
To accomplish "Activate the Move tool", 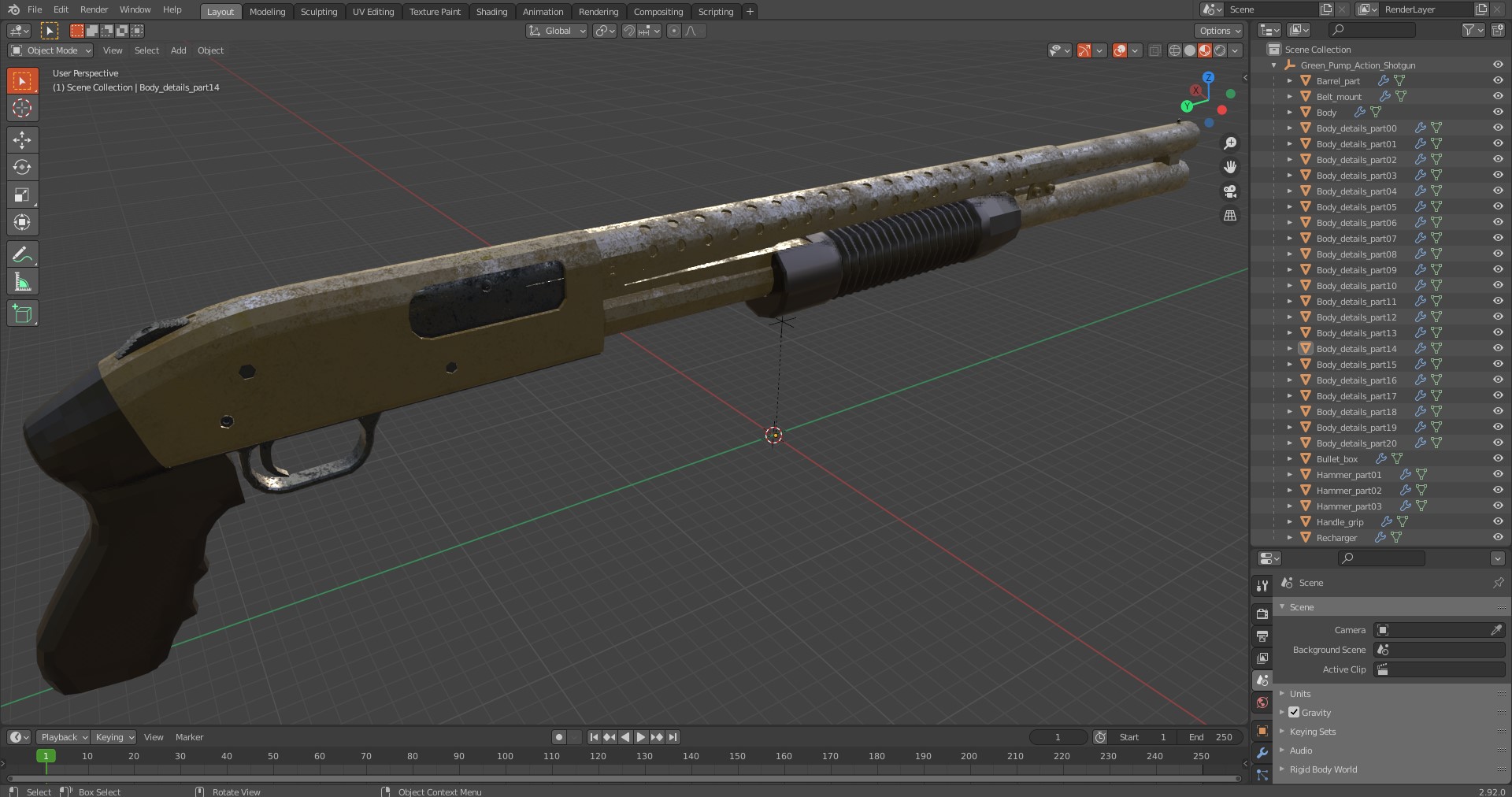I will click(22, 140).
